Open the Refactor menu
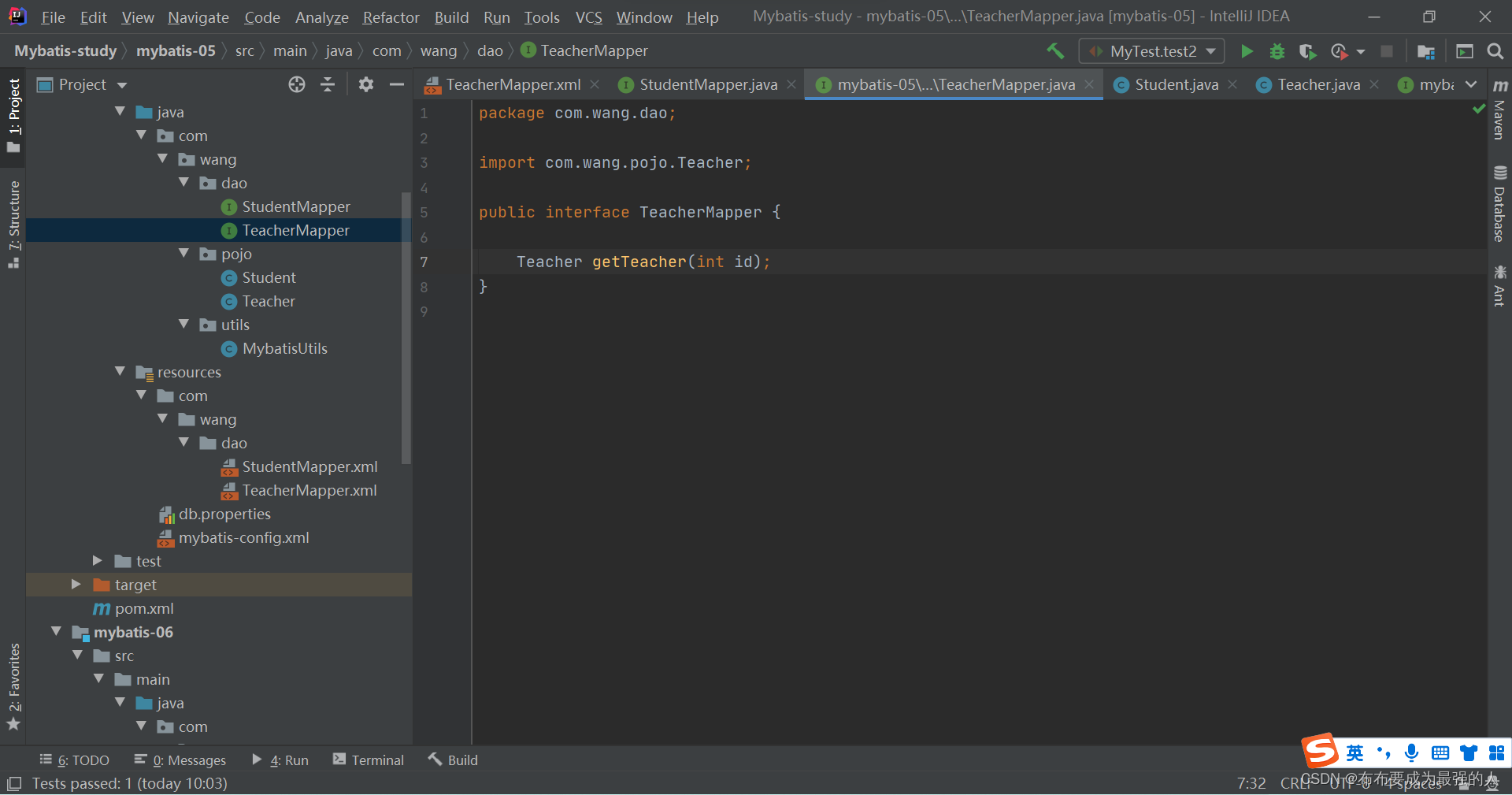The width and height of the screenshot is (1512, 795). pyautogui.click(x=391, y=17)
